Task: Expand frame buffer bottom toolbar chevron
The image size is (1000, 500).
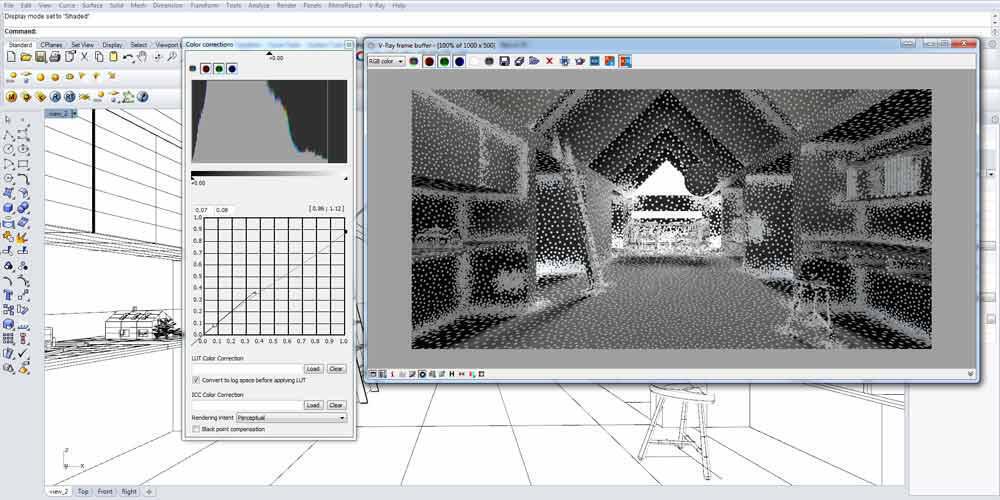Action: tap(970, 374)
